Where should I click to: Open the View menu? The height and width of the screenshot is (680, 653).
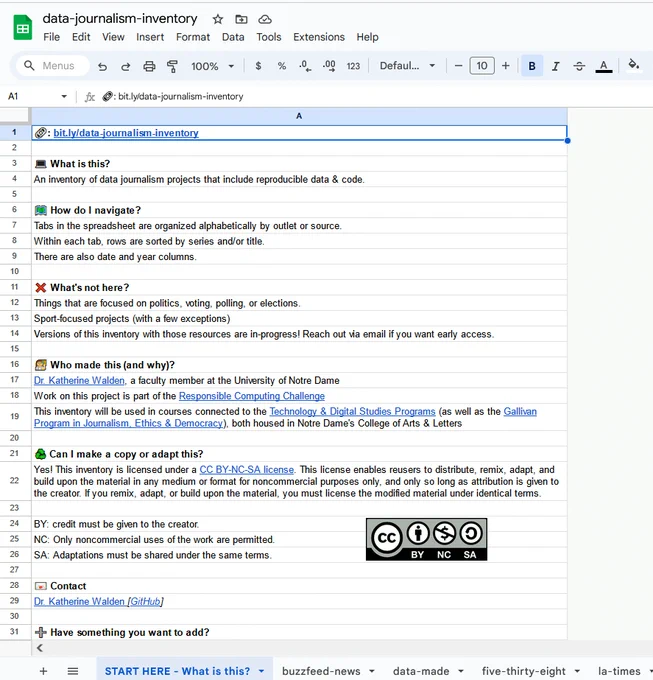(113, 37)
